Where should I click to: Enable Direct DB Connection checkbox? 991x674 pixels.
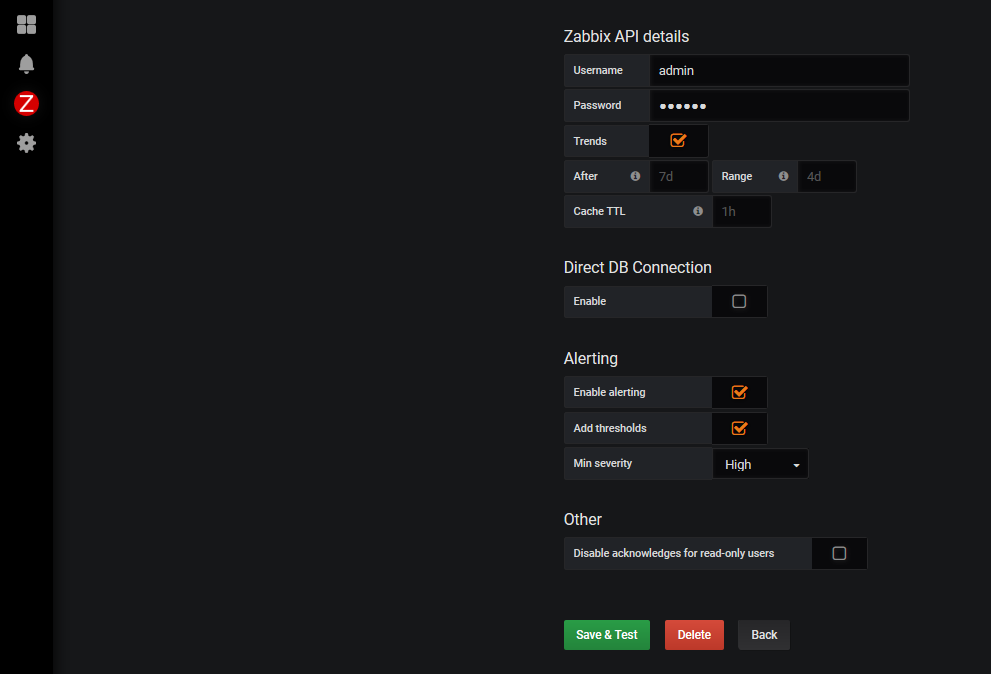click(x=739, y=302)
